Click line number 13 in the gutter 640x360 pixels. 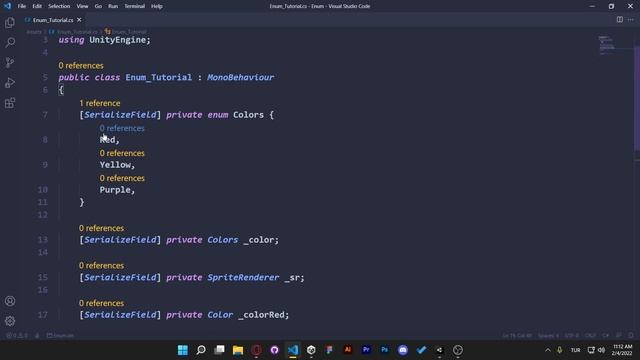[x=42, y=240]
